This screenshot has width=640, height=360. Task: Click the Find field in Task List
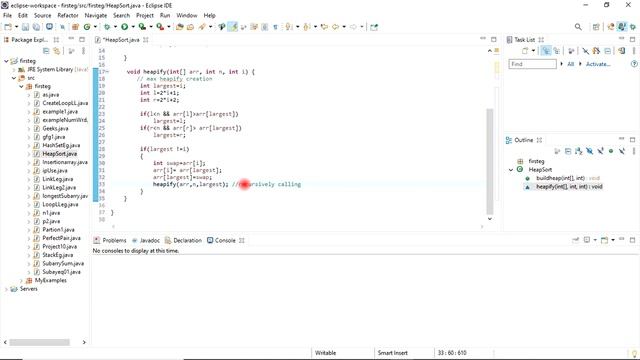[x=532, y=64]
